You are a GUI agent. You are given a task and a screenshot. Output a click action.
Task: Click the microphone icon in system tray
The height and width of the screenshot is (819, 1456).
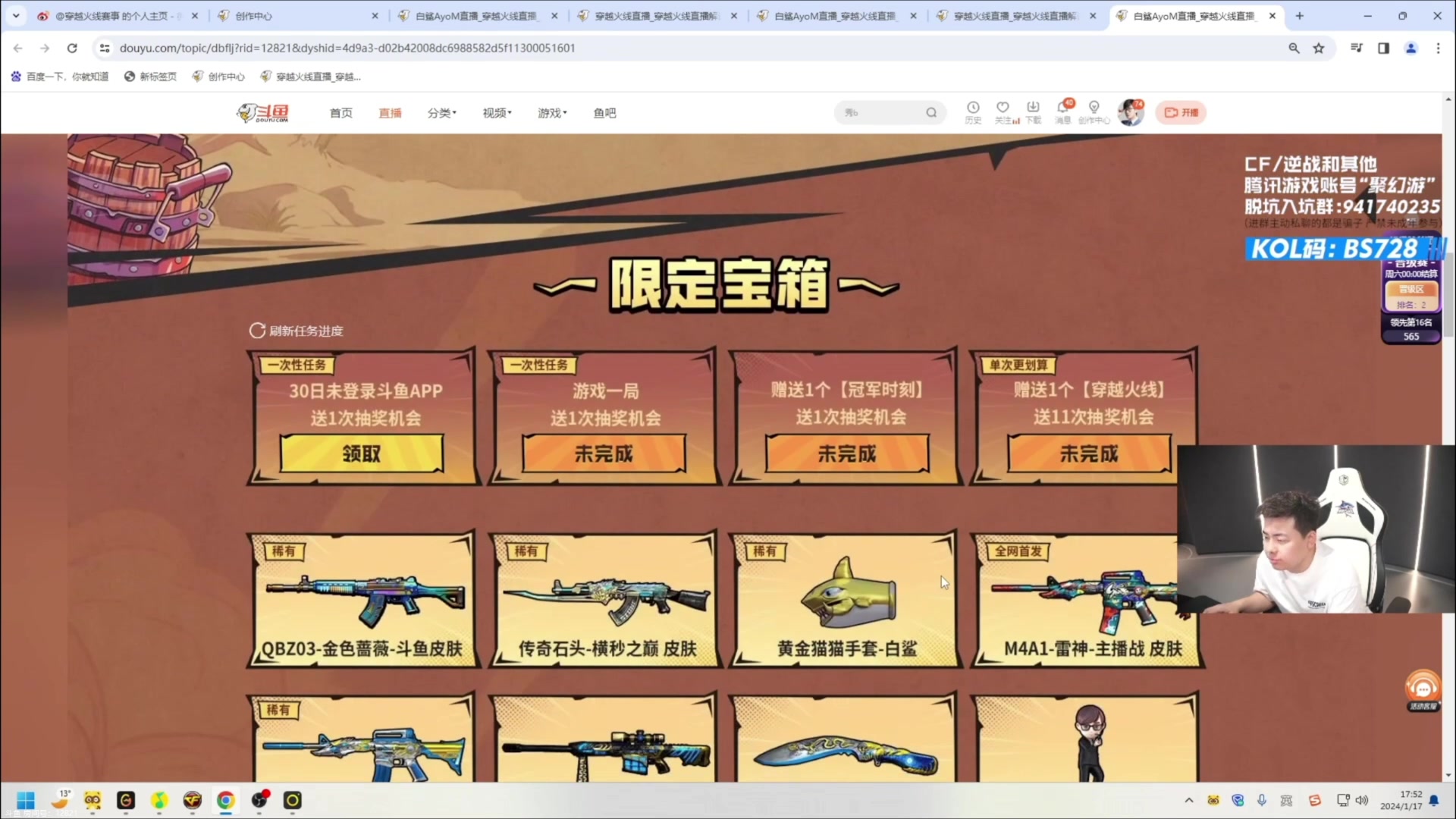point(1262,800)
